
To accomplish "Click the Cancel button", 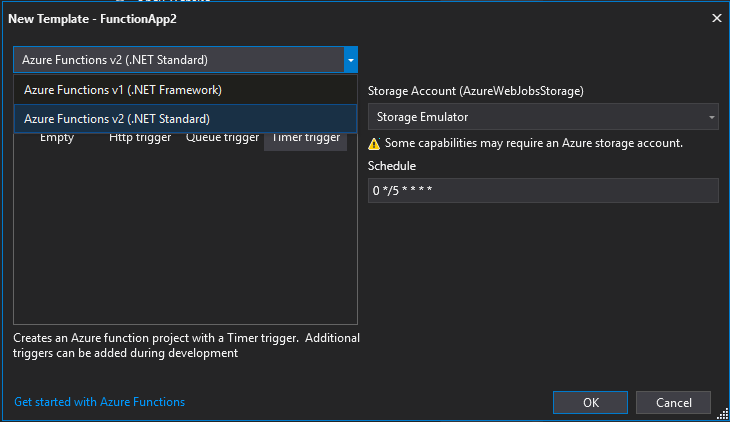I will [673, 402].
